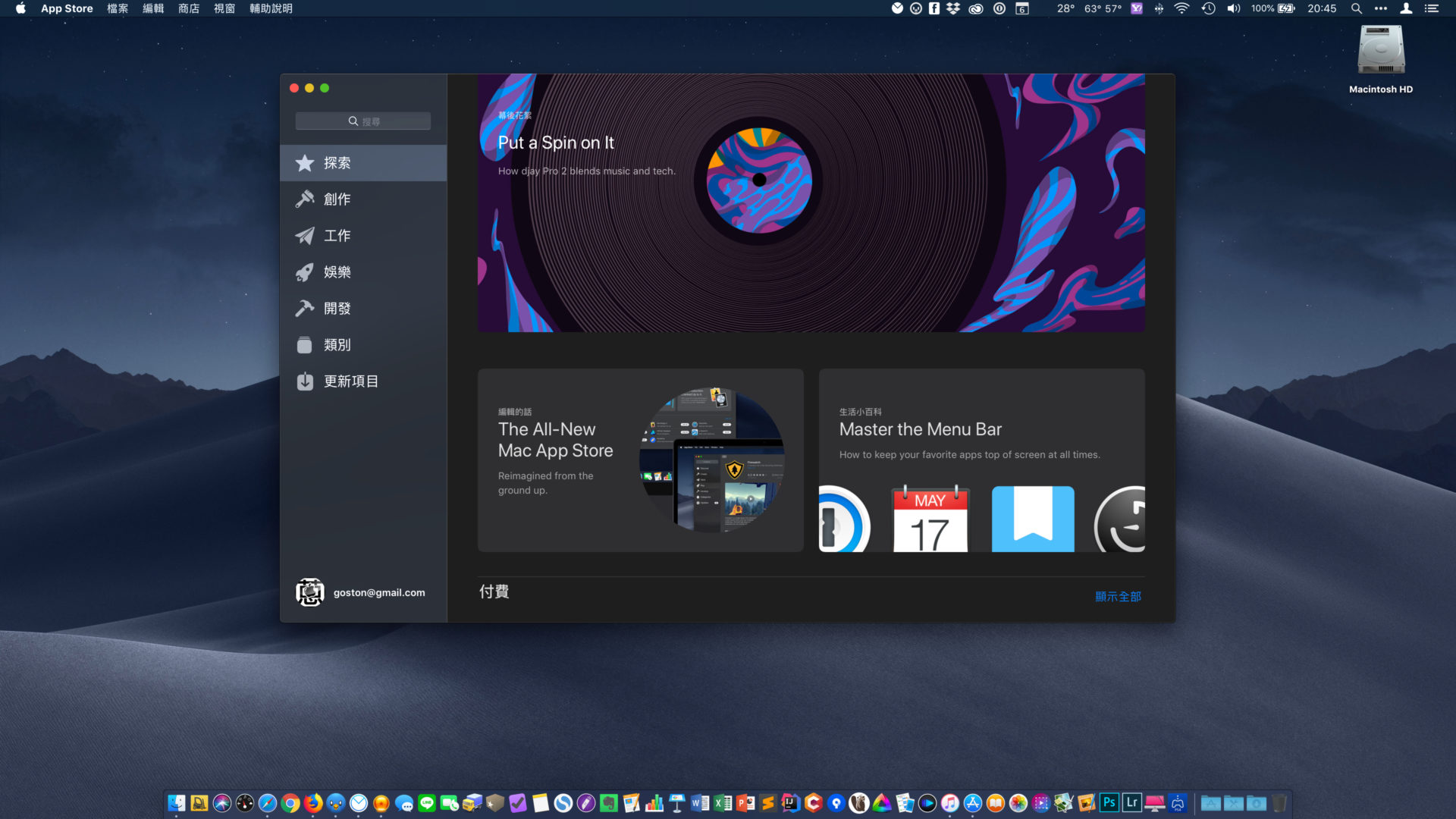Click the Wi-Fi status icon
1456x819 pixels.
(x=1181, y=8)
